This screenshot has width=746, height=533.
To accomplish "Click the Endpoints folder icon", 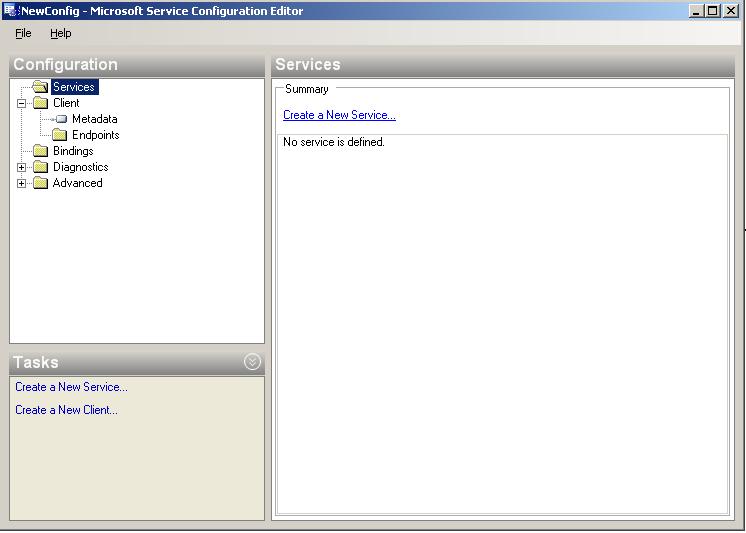I will [x=59, y=135].
